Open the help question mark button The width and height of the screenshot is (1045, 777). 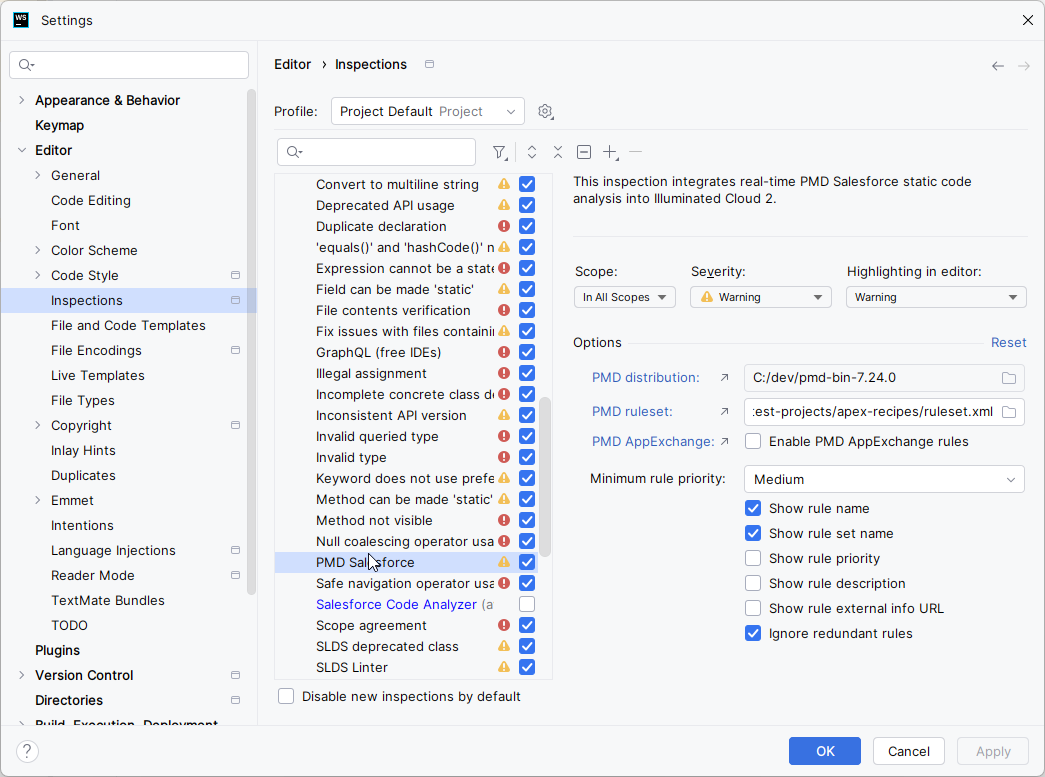pyautogui.click(x=27, y=751)
